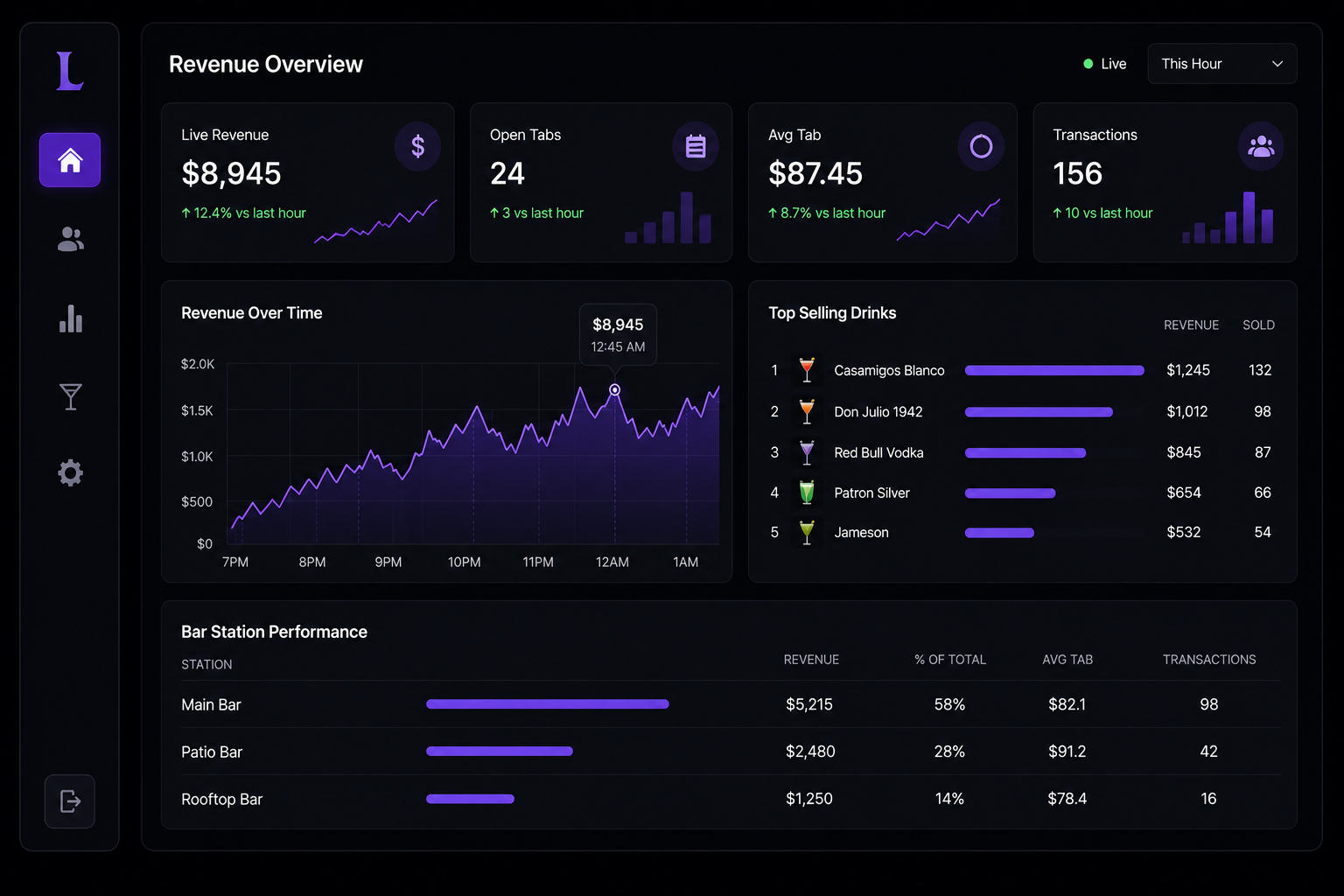Screen dimensions: 1344x896
Task: Open settings gear in sidebar
Action: tap(70, 473)
